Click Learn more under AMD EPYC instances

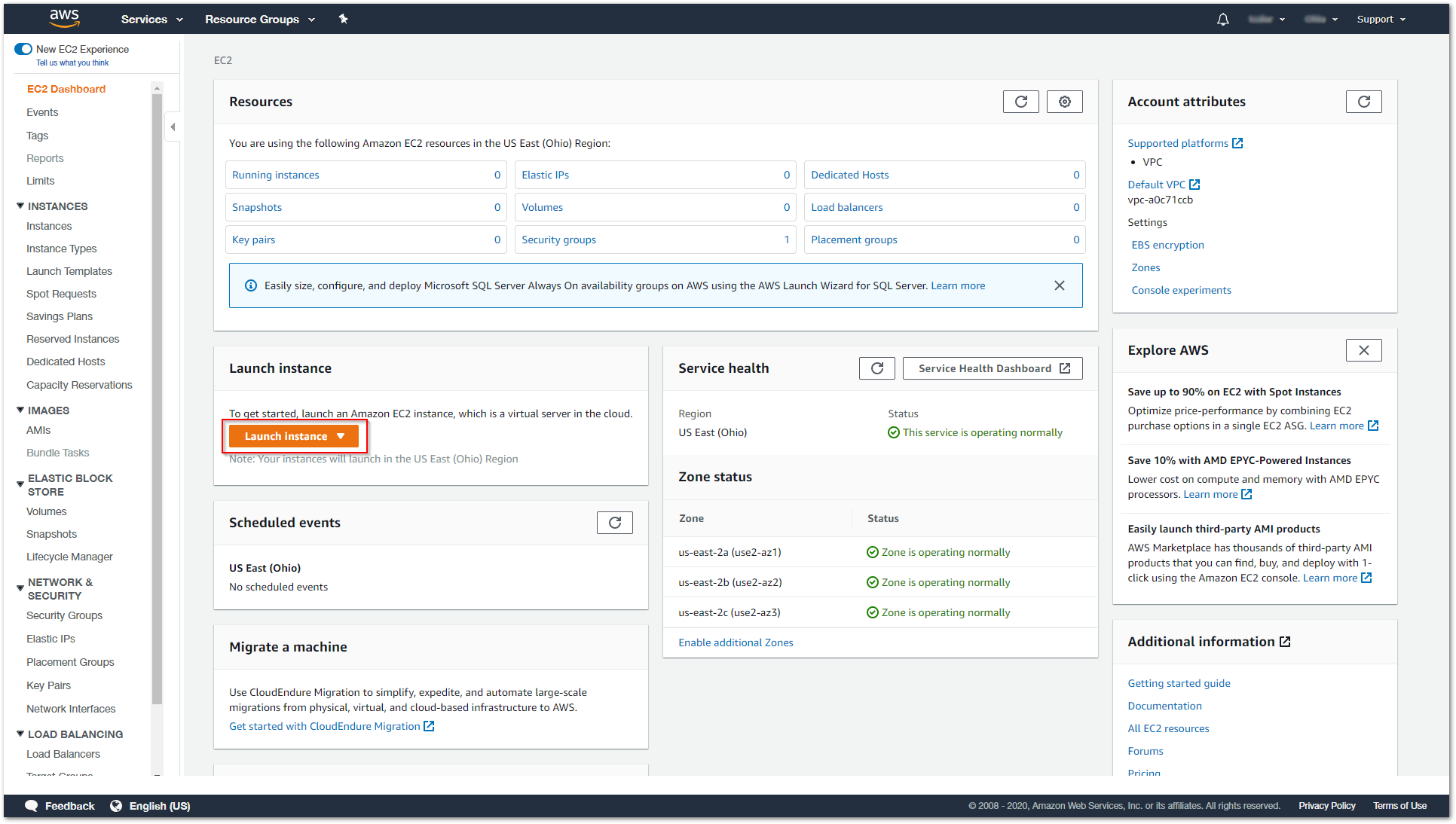point(1210,494)
